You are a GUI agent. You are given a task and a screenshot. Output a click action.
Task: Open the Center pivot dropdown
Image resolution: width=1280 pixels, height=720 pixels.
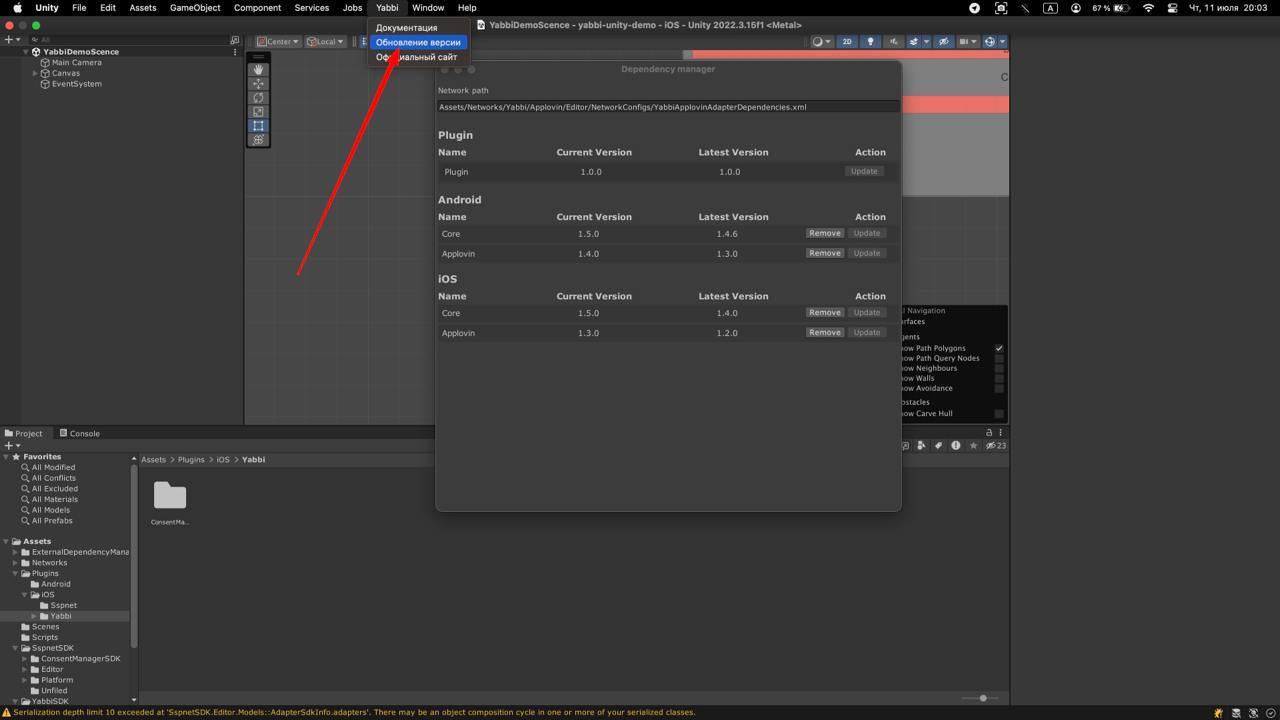[x=278, y=42]
